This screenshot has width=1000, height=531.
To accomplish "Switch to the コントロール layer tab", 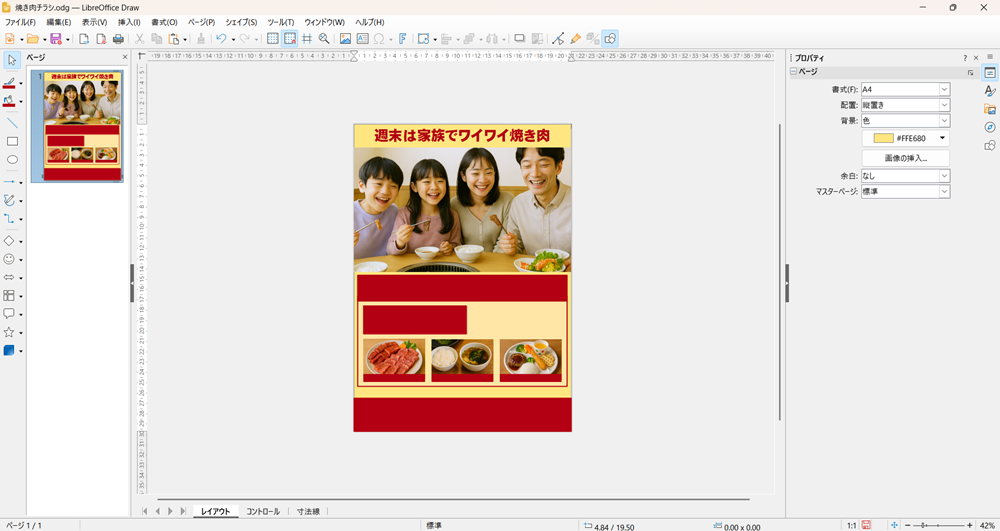I will [263, 511].
